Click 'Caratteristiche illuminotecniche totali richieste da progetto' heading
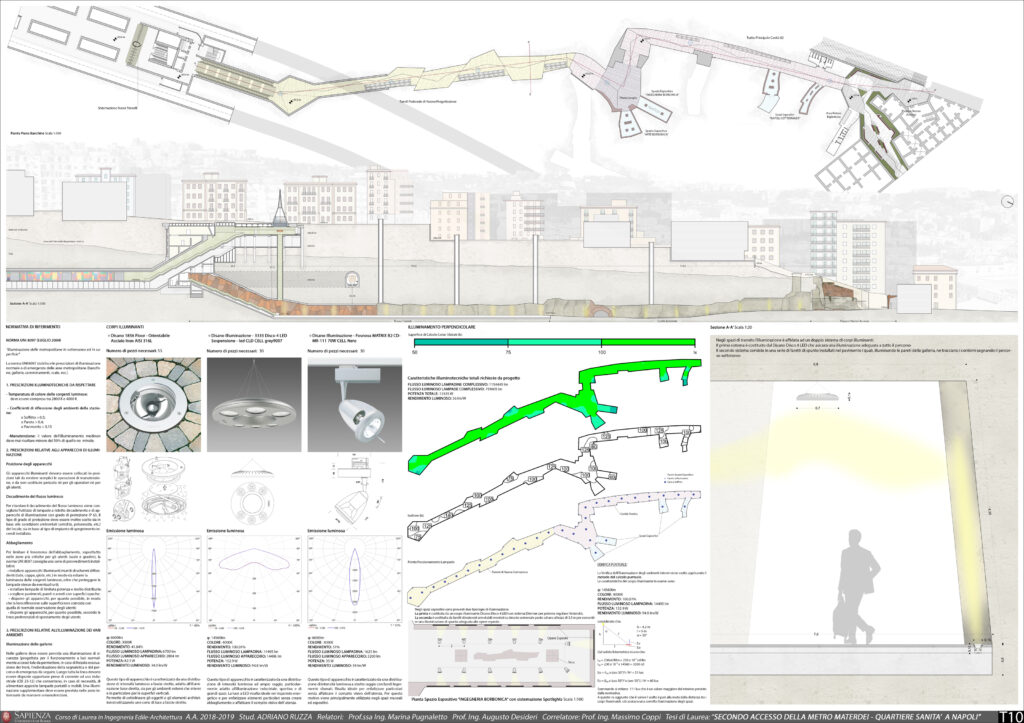Screen dimensions: 1024x723 click(x=464, y=378)
